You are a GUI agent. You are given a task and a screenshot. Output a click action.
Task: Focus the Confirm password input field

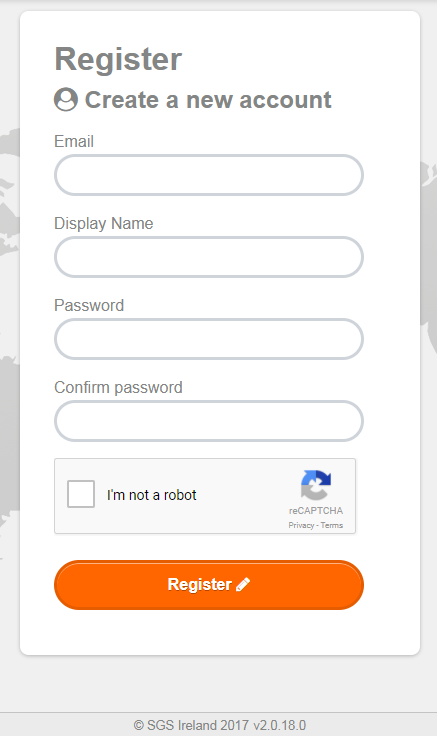pyautogui.click(x=209, y=421)
